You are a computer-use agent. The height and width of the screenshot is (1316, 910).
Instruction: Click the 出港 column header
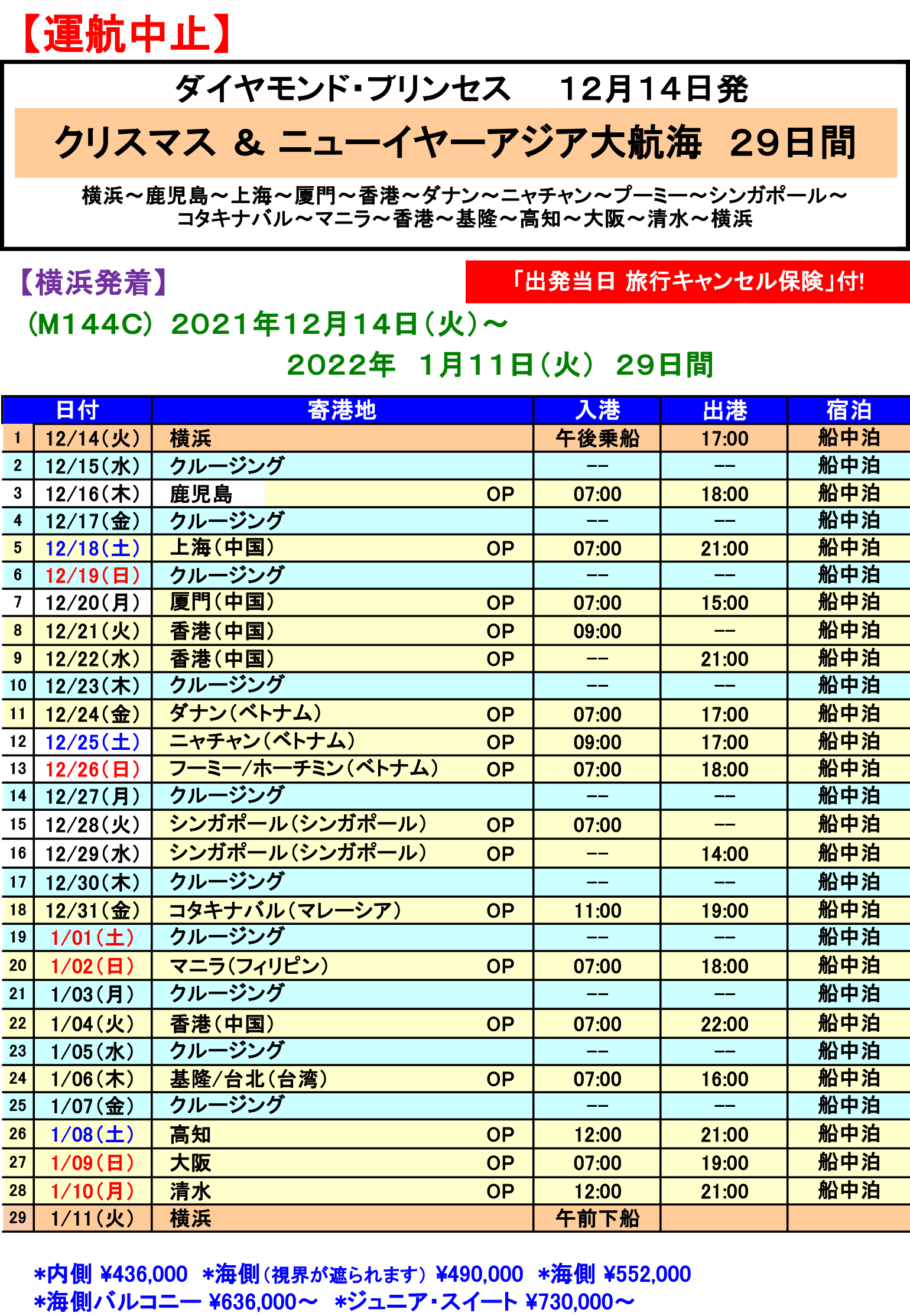pyautogui.click(x=724, y=410)
